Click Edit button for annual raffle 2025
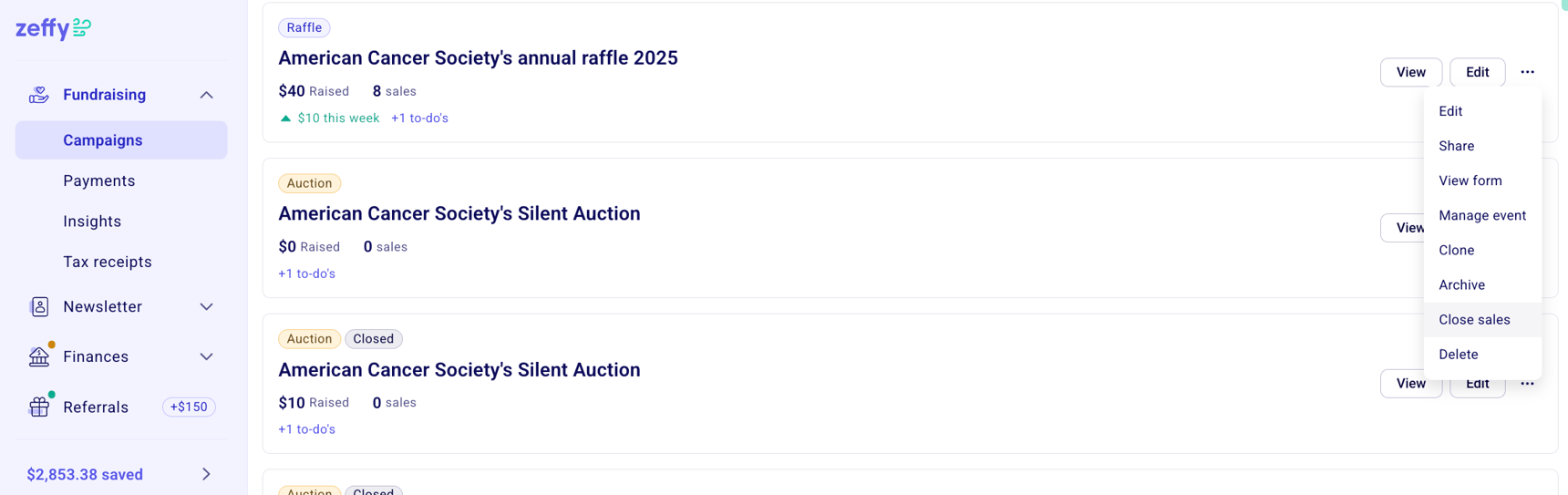Image resolution: width=1568 pixels, height=495 pixels. click(1477, 72)
